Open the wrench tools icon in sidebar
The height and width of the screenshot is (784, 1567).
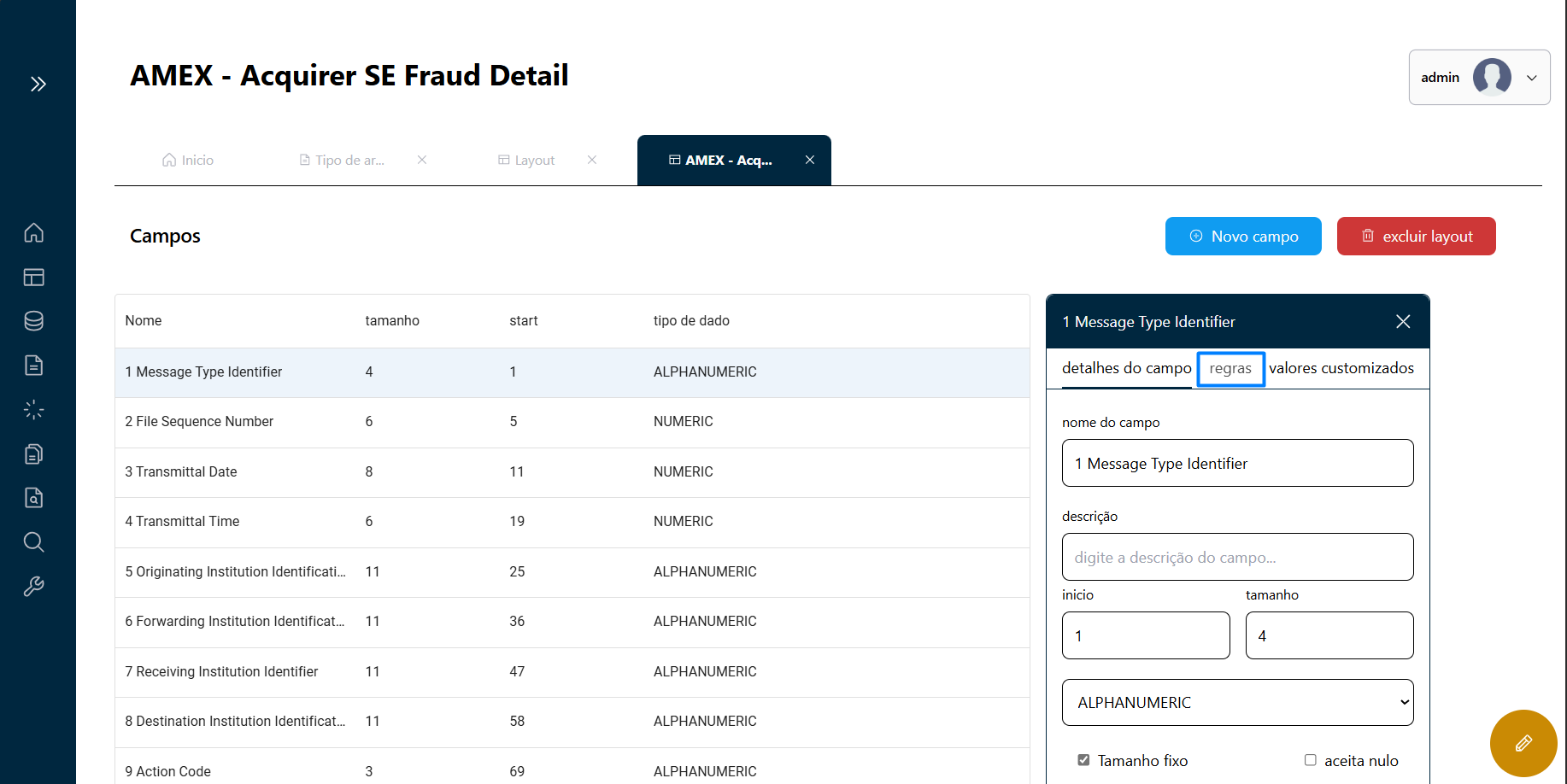pos(34,587)
